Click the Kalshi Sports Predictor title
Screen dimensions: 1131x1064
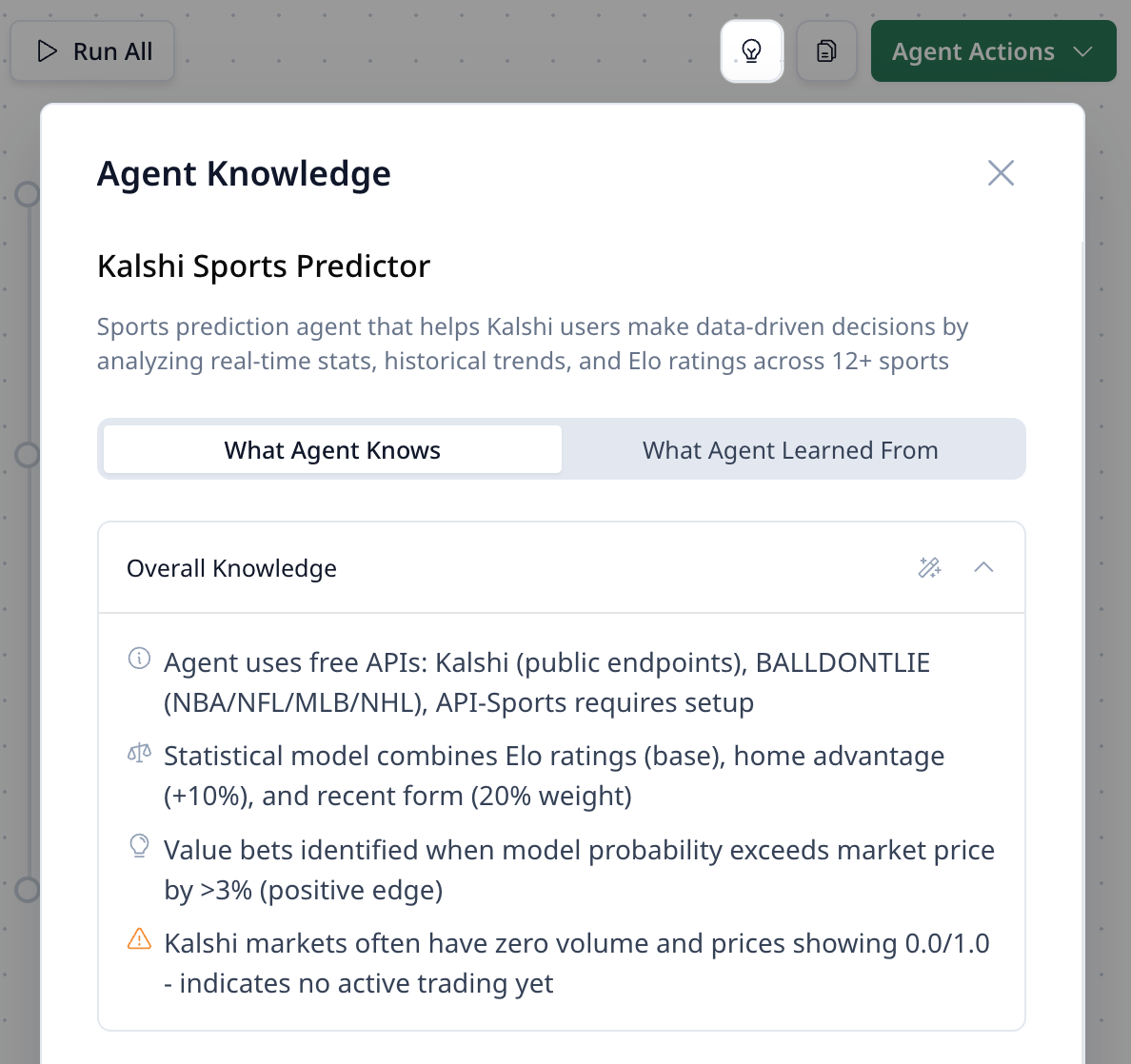264,266
